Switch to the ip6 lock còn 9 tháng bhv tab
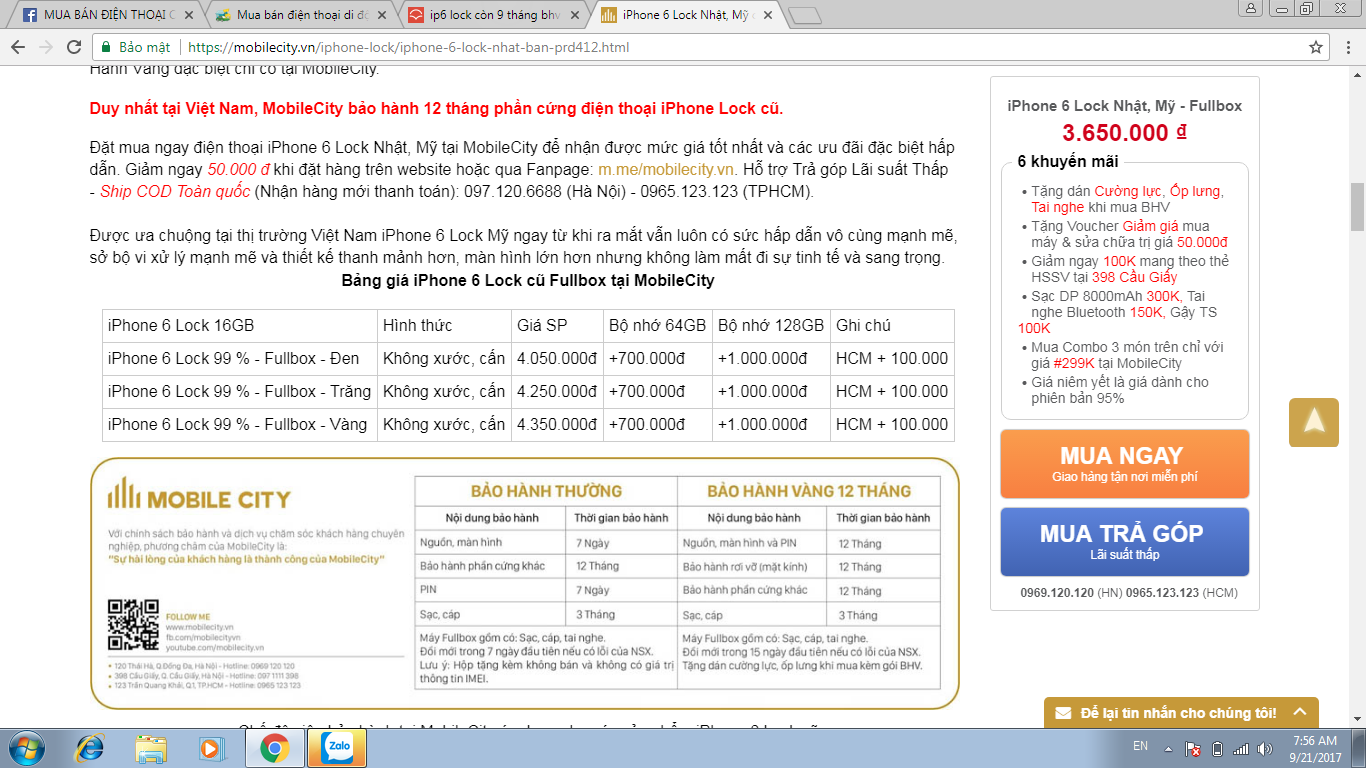1366x768 pixels. pos(487,15)
